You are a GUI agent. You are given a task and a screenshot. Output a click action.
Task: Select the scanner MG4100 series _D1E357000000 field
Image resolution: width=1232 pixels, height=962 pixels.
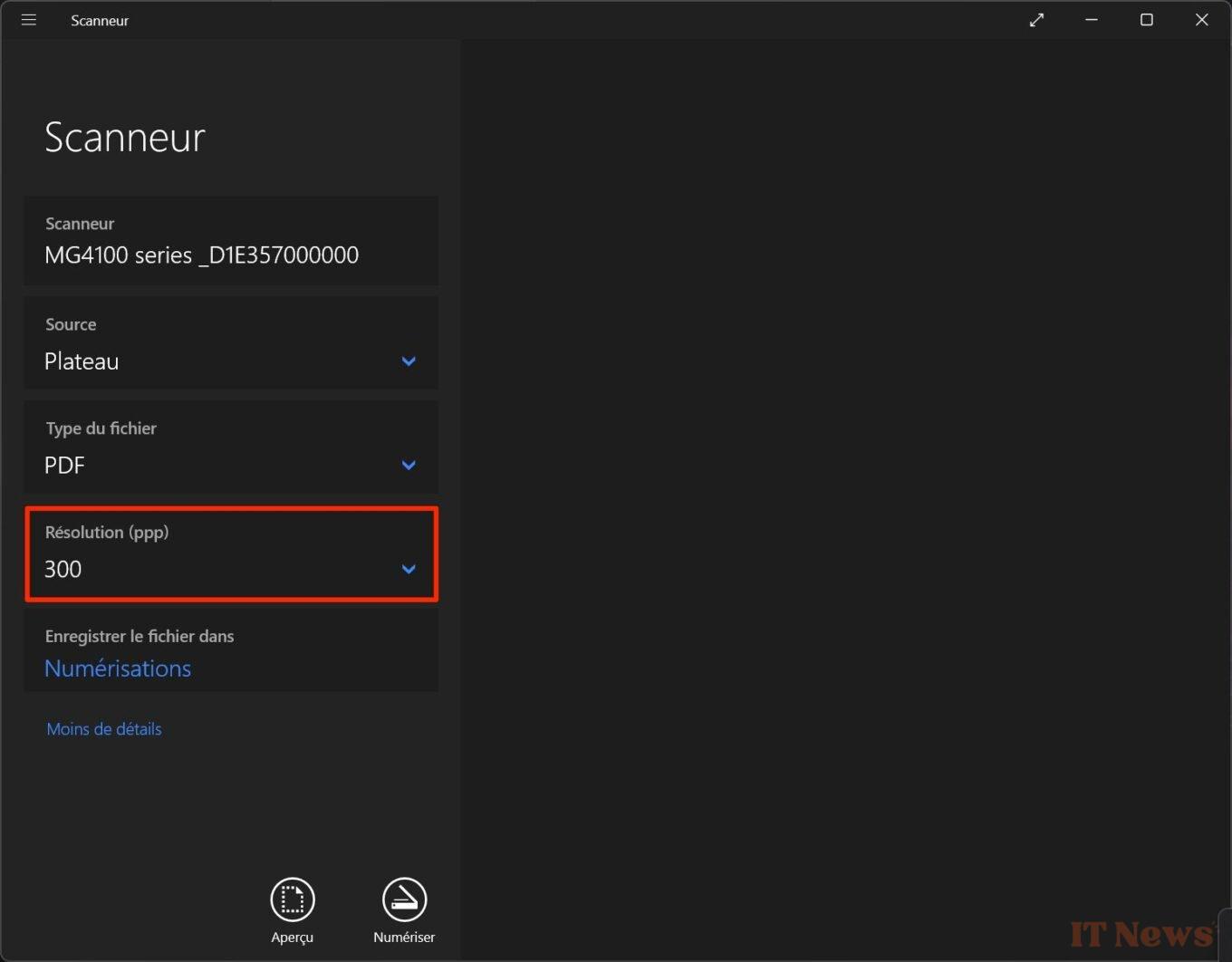(231, 241)
